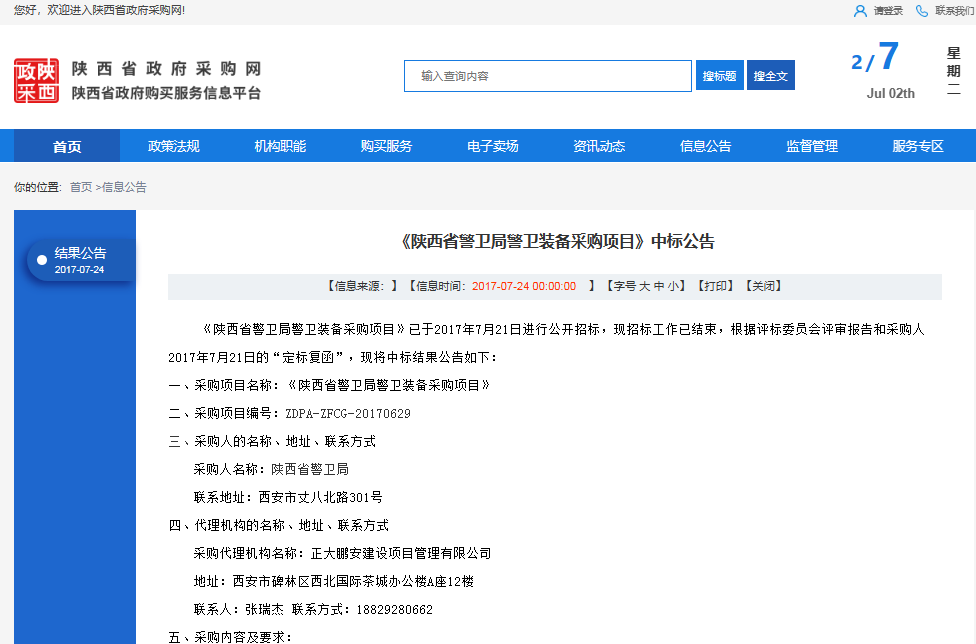Open 联系我们 contact link
This screenshot has height=644, width=976.
954,11
